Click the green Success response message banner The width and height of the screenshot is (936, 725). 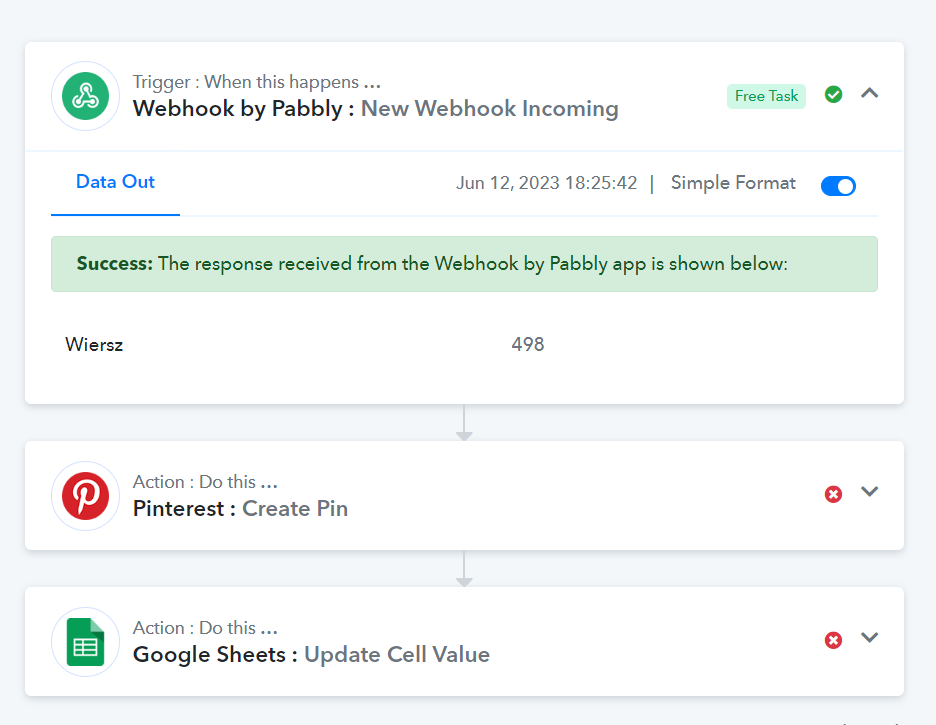click(464, 264)
